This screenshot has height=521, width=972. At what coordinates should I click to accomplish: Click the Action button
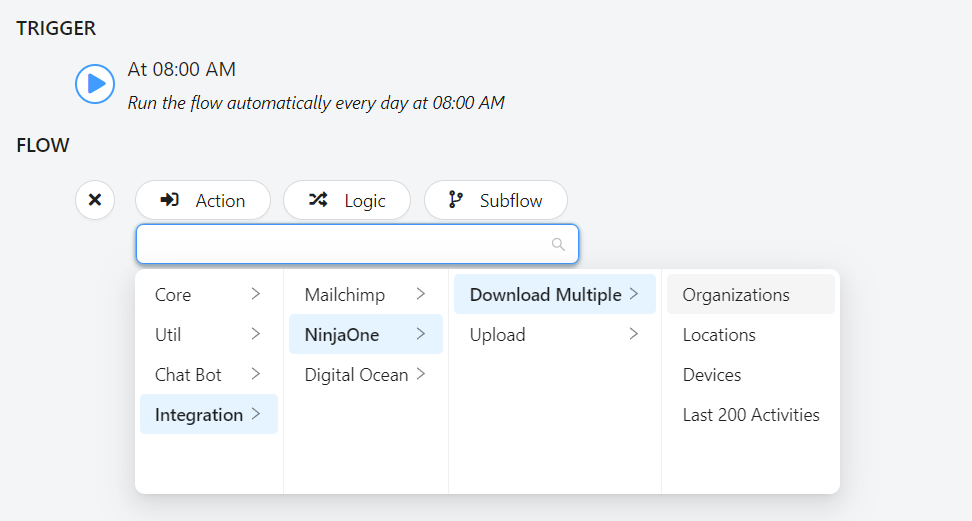pos(203,200)
